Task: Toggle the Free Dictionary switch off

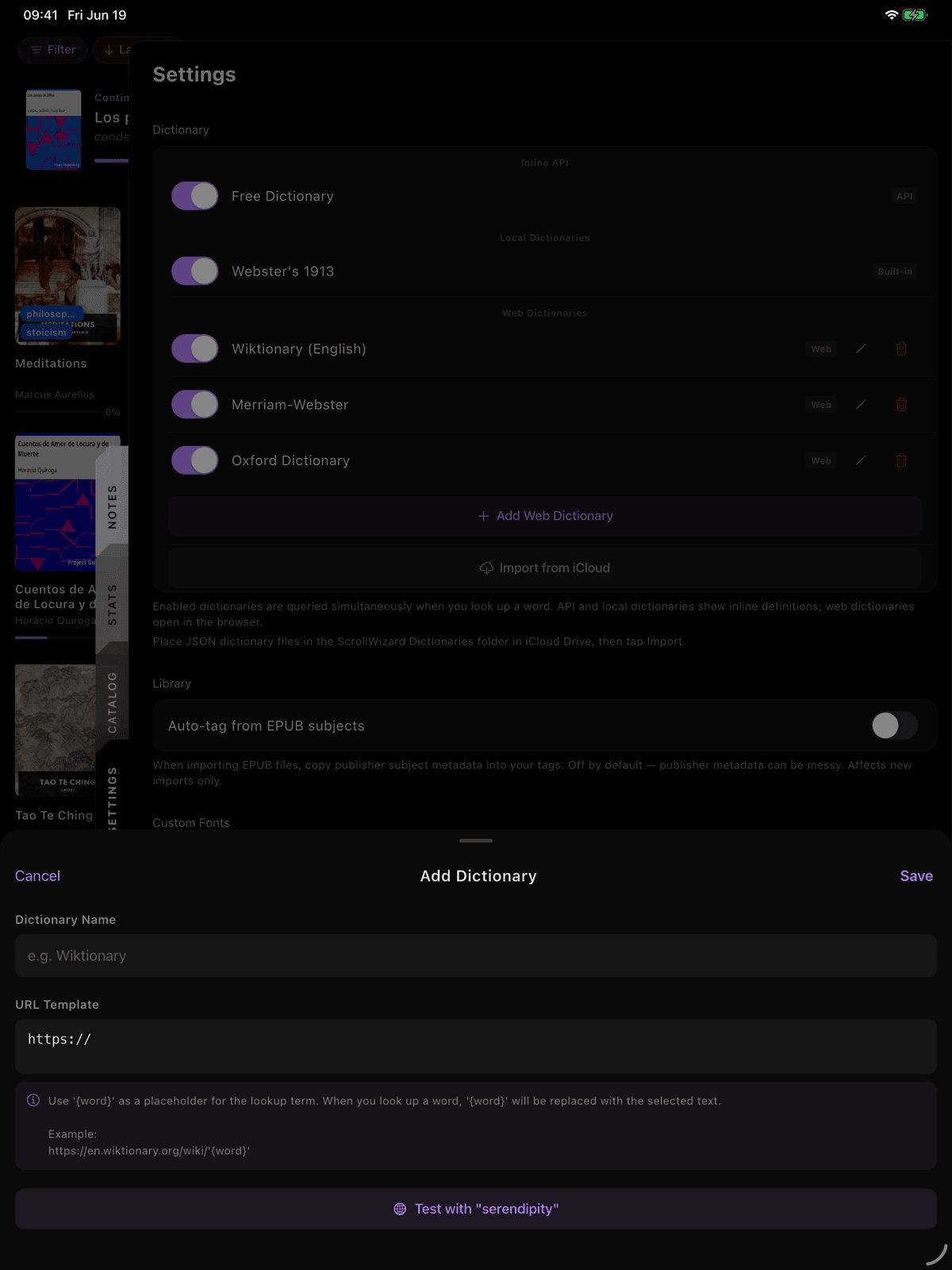Action: click(194, 196)
